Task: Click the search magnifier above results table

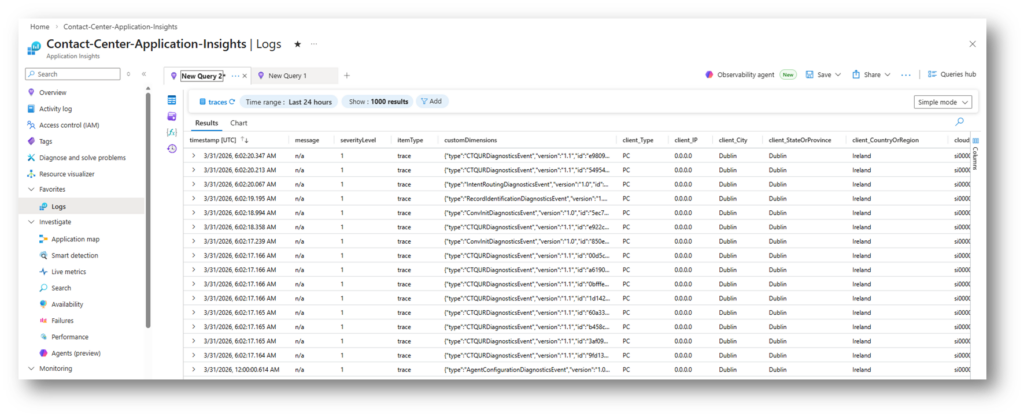Action: [960, 122]
